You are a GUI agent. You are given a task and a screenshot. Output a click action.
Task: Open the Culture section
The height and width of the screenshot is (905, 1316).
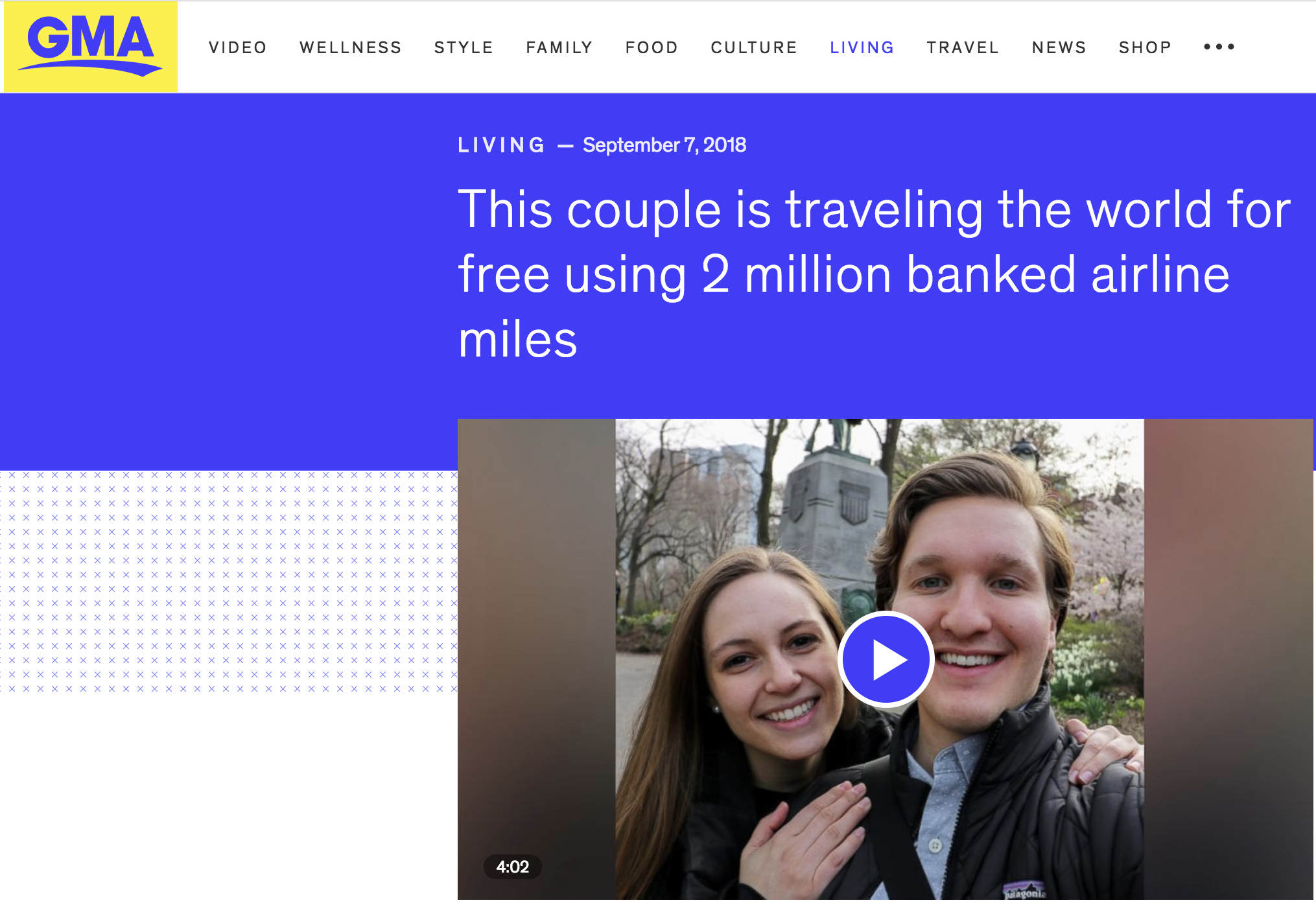[x=754, y=47]
